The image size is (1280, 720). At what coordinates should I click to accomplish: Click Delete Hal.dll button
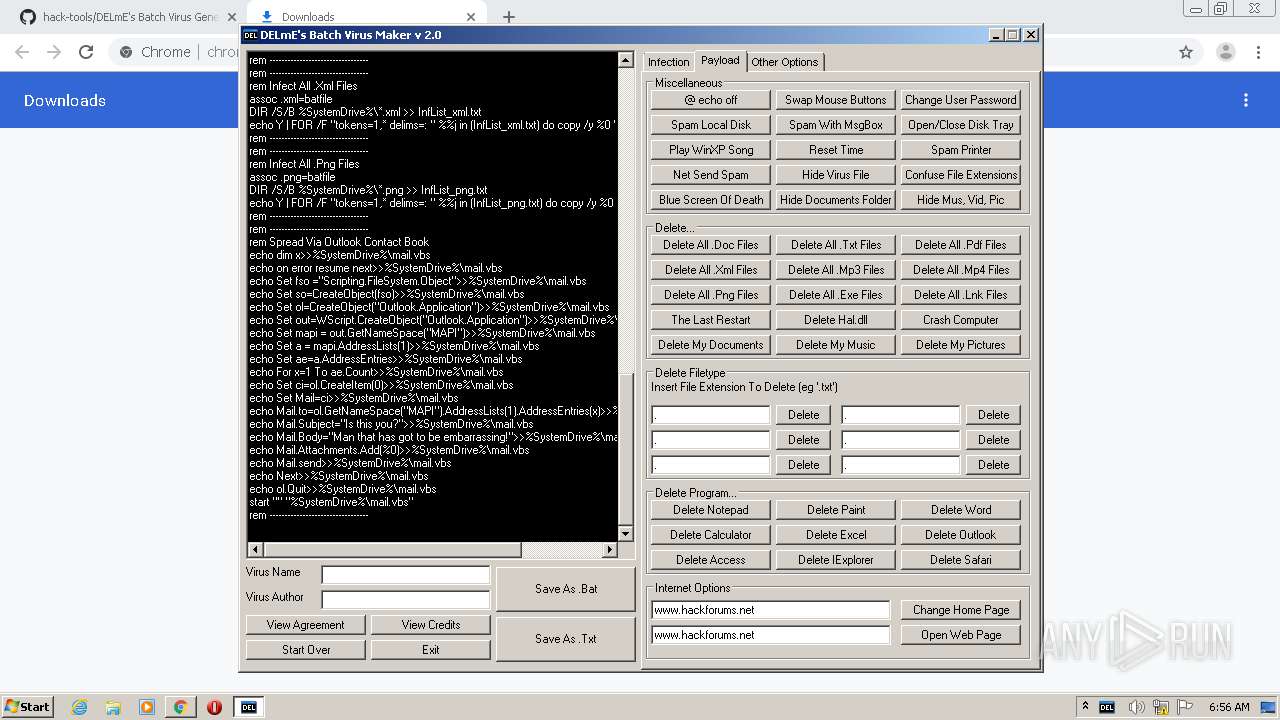(x=836, y=320)
